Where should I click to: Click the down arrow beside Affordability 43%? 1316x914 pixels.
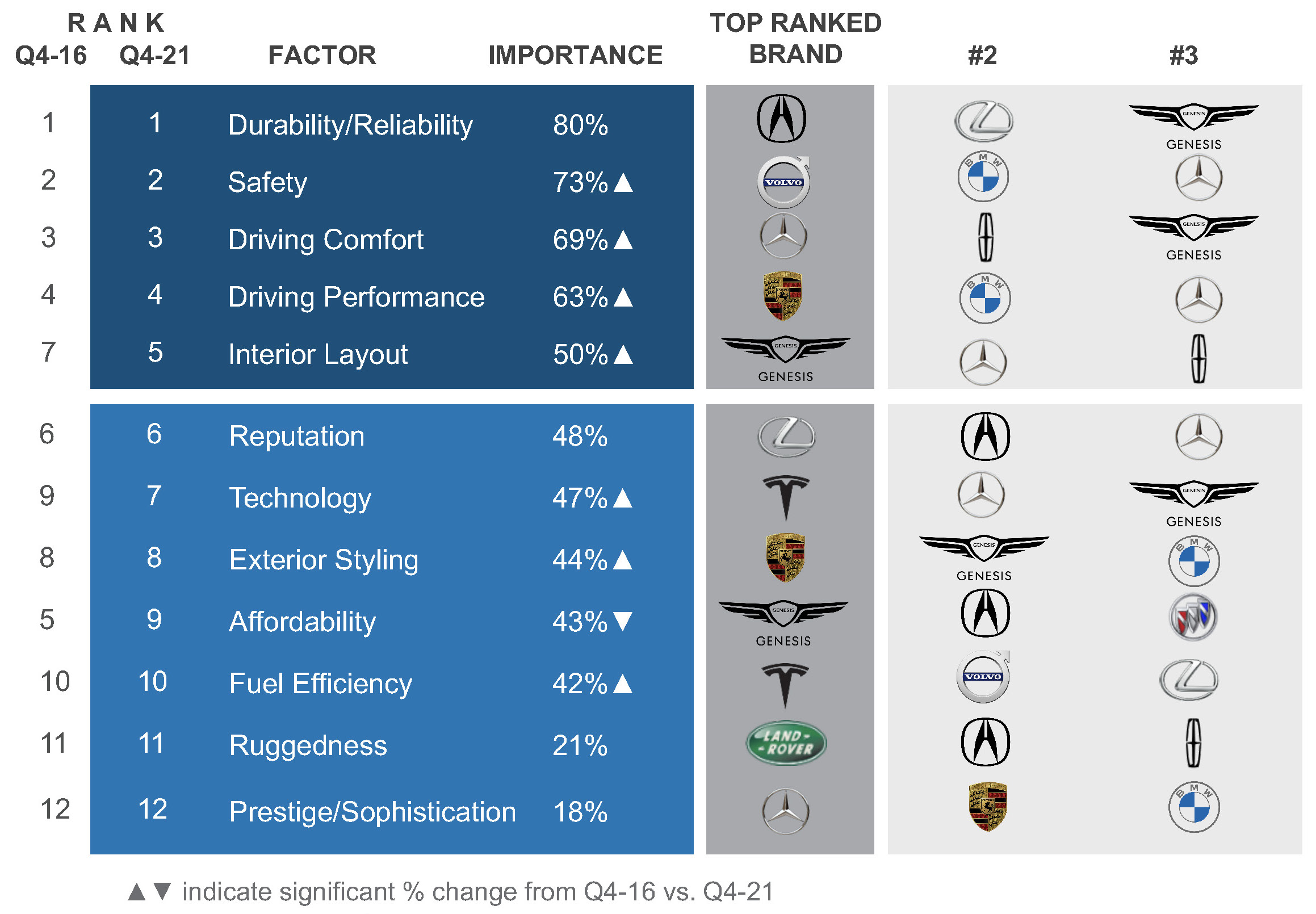coord(622,621)
